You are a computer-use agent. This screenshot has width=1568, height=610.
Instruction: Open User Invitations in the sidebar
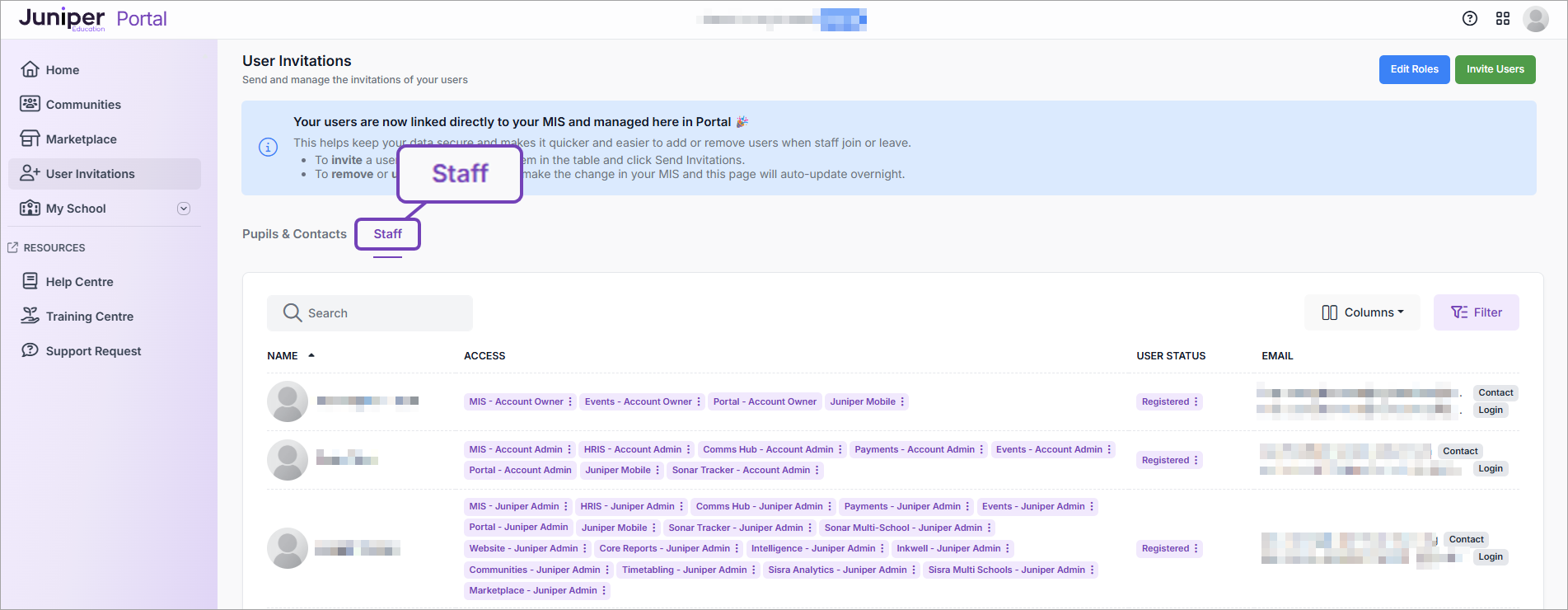[105, 174]
